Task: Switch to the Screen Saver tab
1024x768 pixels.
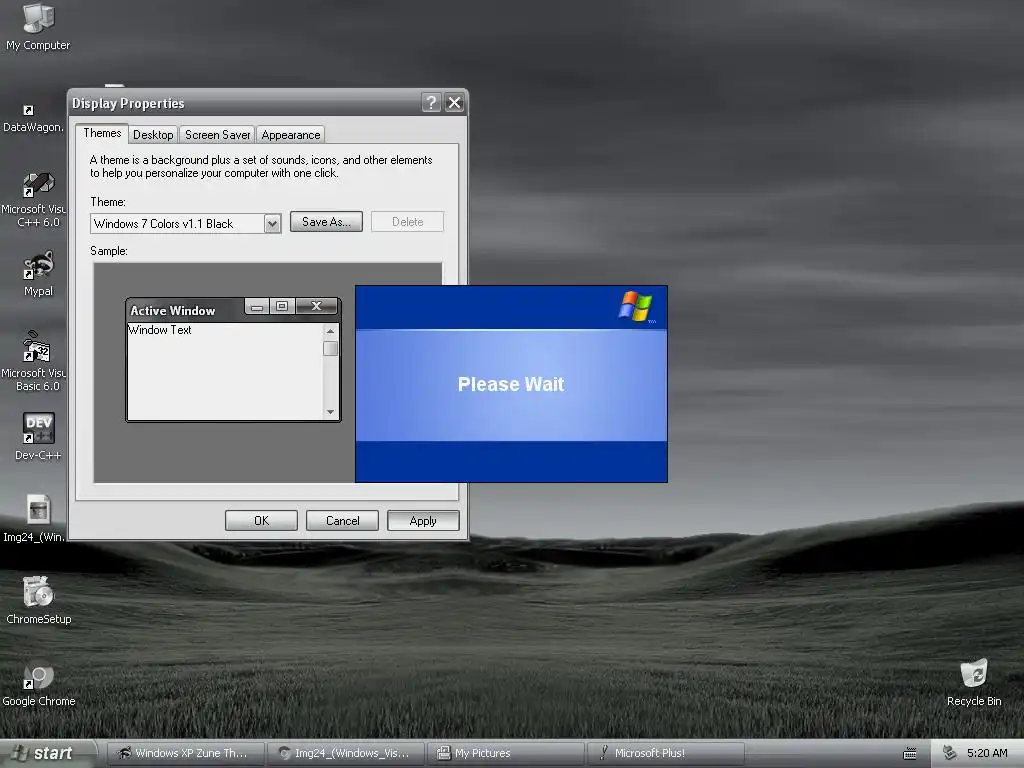Action: [x=217, y=135]
